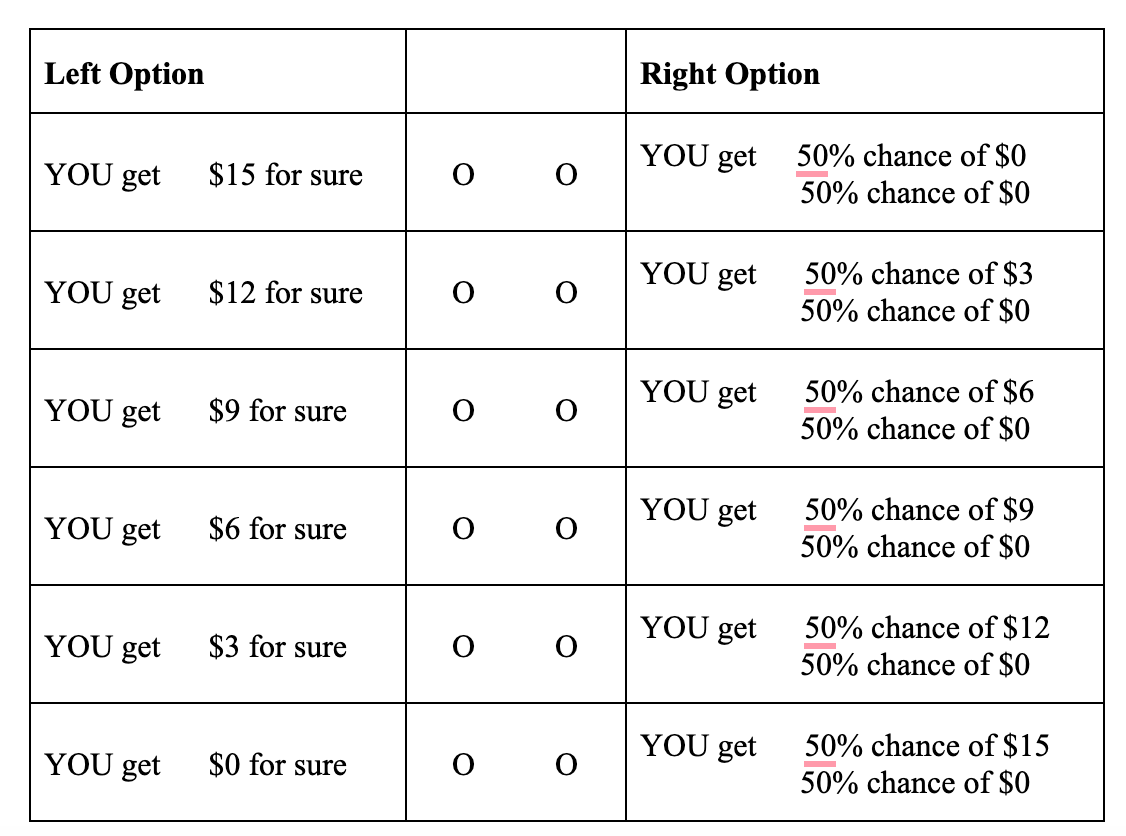Pick right circle for 50% chance of $6

(566, 412)
